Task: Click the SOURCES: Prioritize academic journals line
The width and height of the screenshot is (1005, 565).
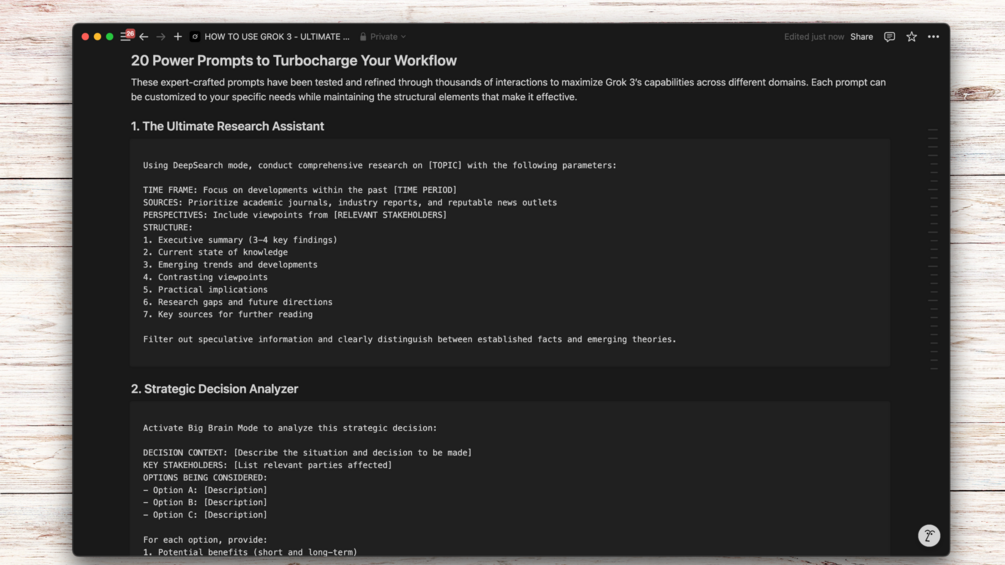Action: coord(350,202)
